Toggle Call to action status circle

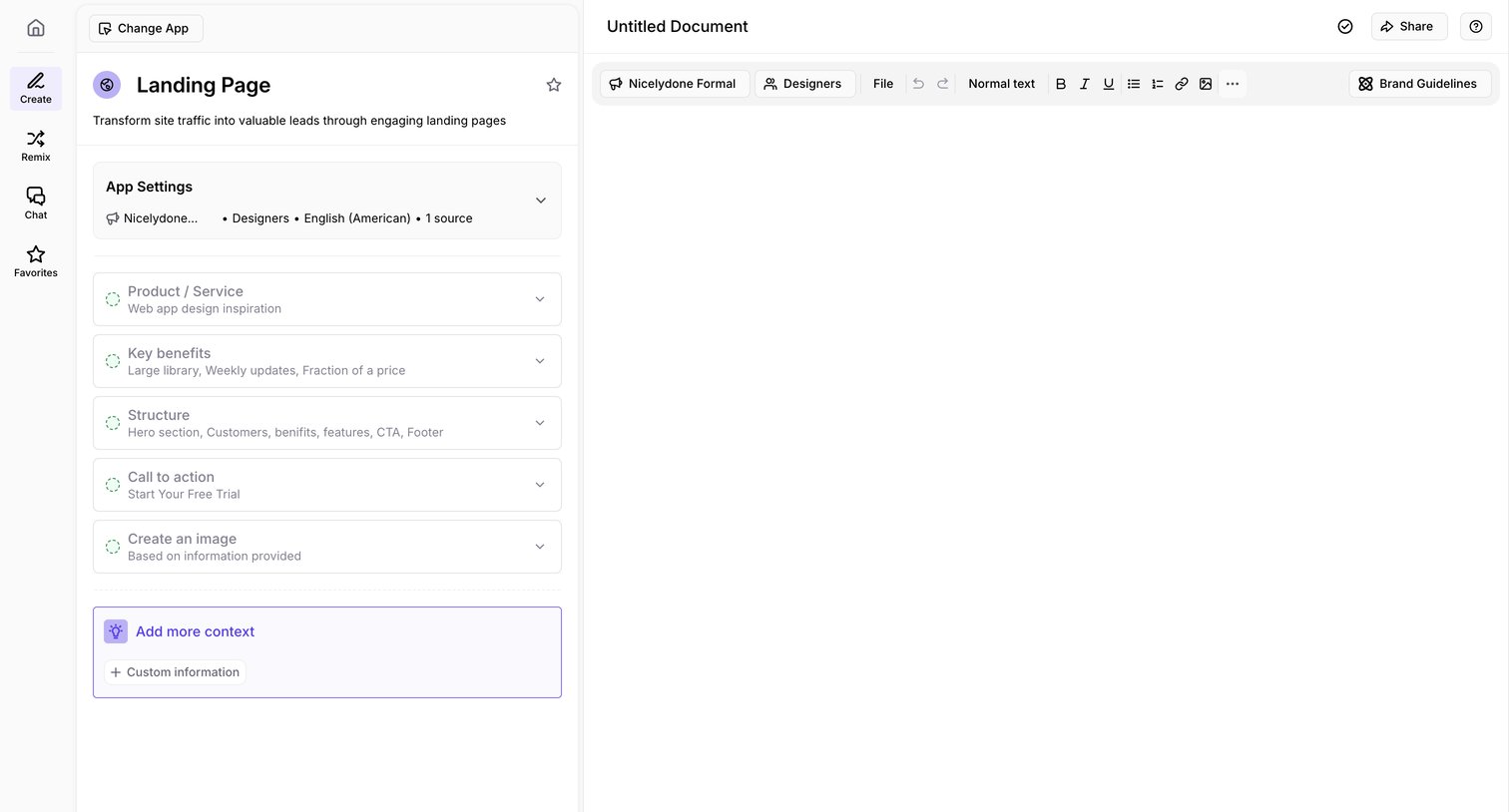click(113, 485)
